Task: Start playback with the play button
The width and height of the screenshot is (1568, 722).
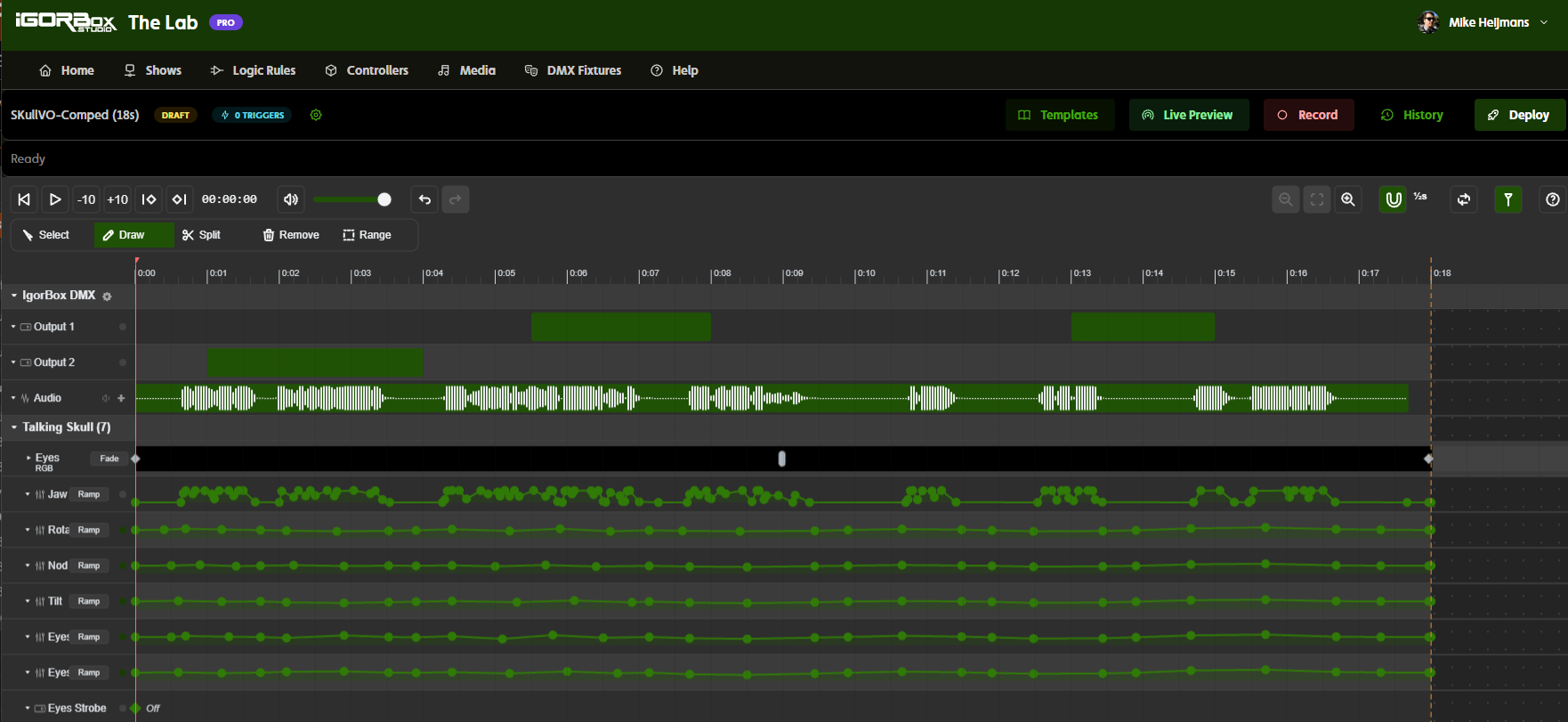Action: coord(55,199)
